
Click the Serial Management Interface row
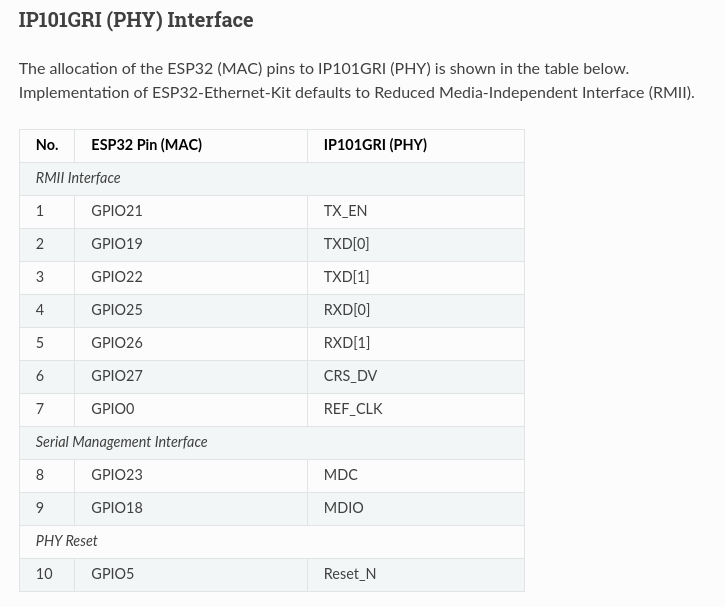click(272, 442)
